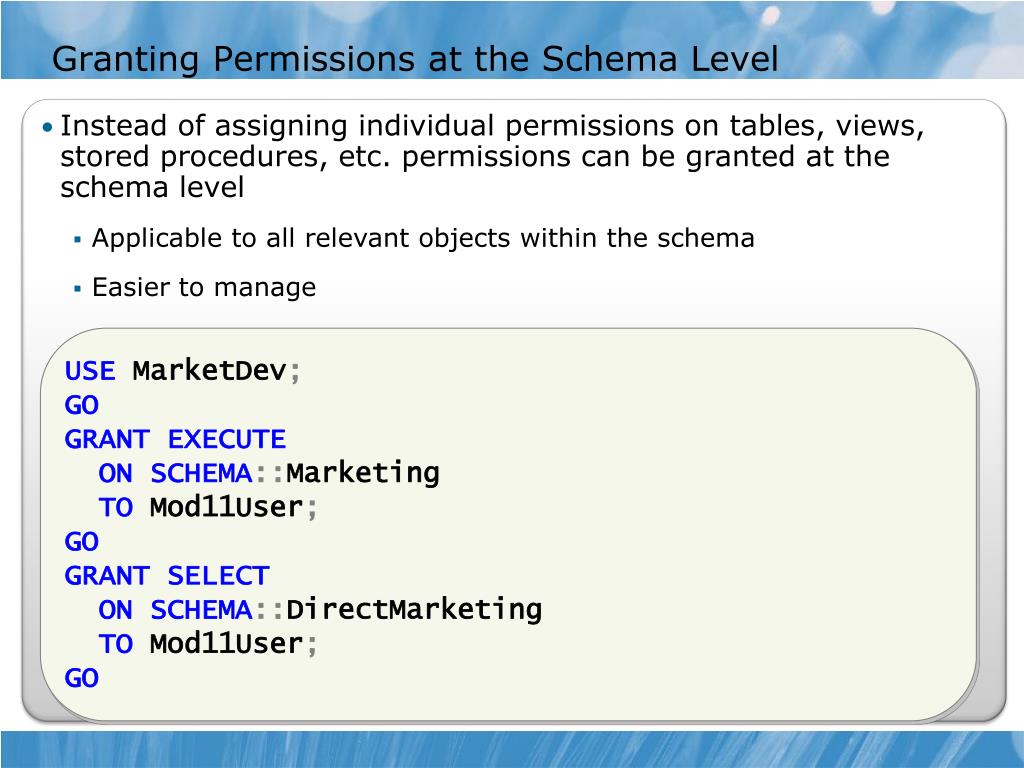This screenshot has height=768, width=1024.
Task: Click the 'SELECT' keyword
Action: click(218, 576)
